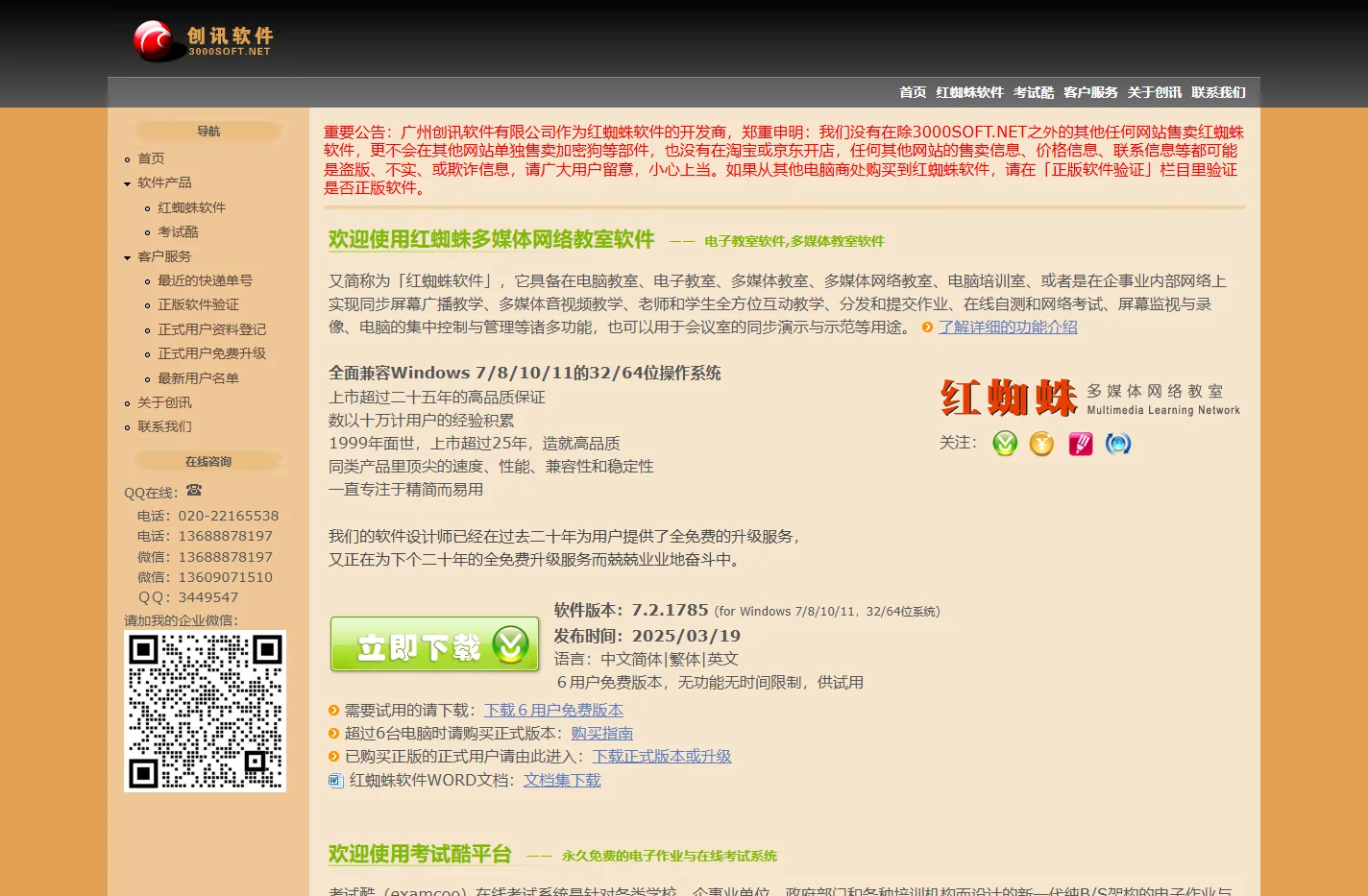Click the pink pencil registration icon
Screen dimensions: 1368x896
(x=1081, y=444)
